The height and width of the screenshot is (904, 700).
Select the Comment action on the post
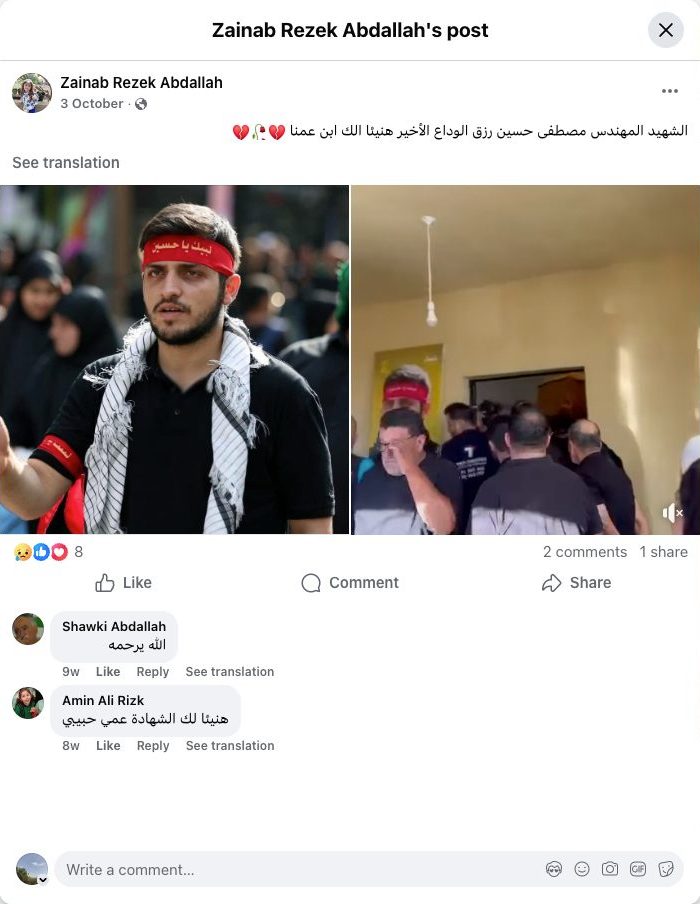[x=350, y=583]
